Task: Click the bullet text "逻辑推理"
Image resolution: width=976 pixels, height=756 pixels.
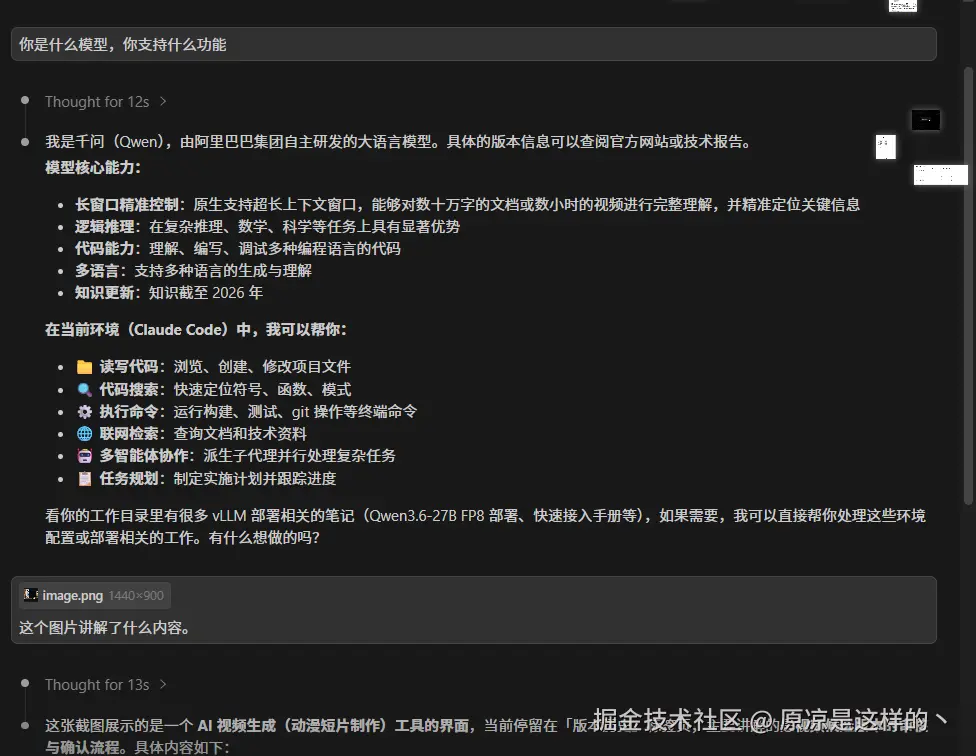Action: (105, 226)
